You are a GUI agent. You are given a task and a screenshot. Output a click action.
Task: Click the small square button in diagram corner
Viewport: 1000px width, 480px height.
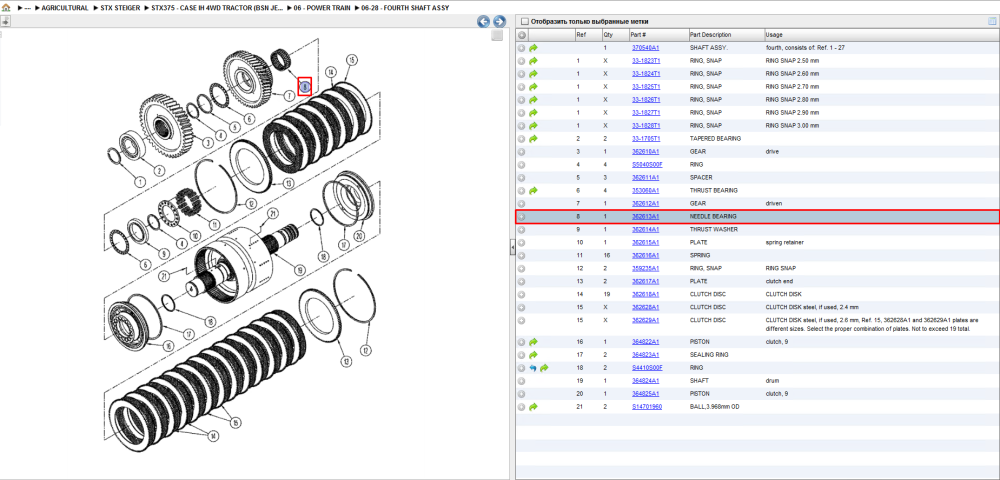[x=497, y=36]
